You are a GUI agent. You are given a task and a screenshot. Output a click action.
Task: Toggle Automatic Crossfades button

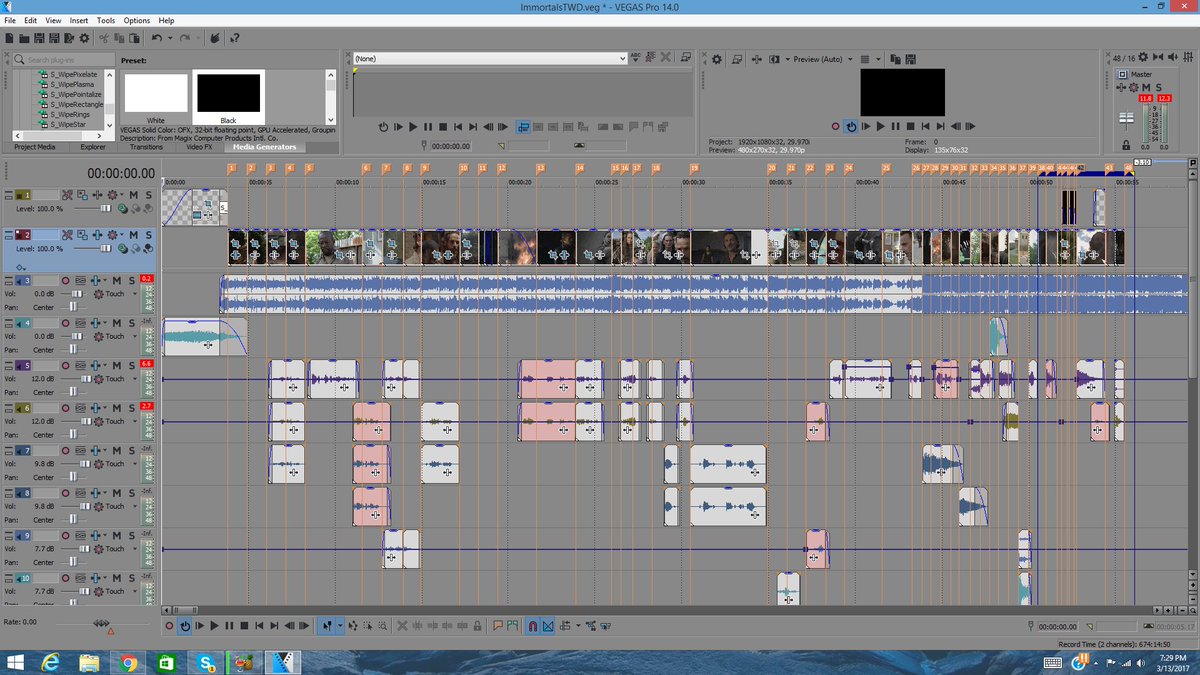click(548, 626)
